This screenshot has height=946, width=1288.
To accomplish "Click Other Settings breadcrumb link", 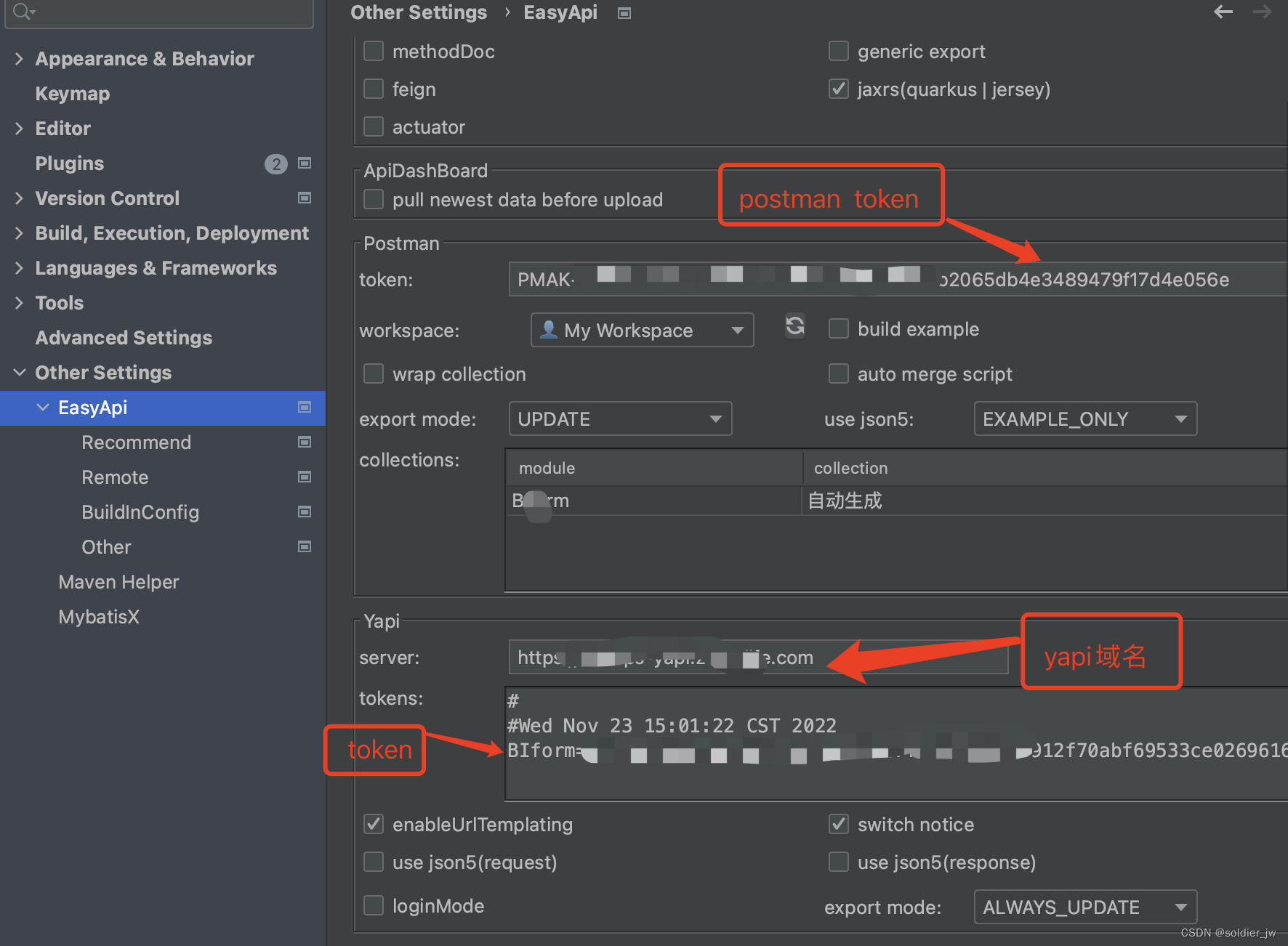I will point(419,12).
